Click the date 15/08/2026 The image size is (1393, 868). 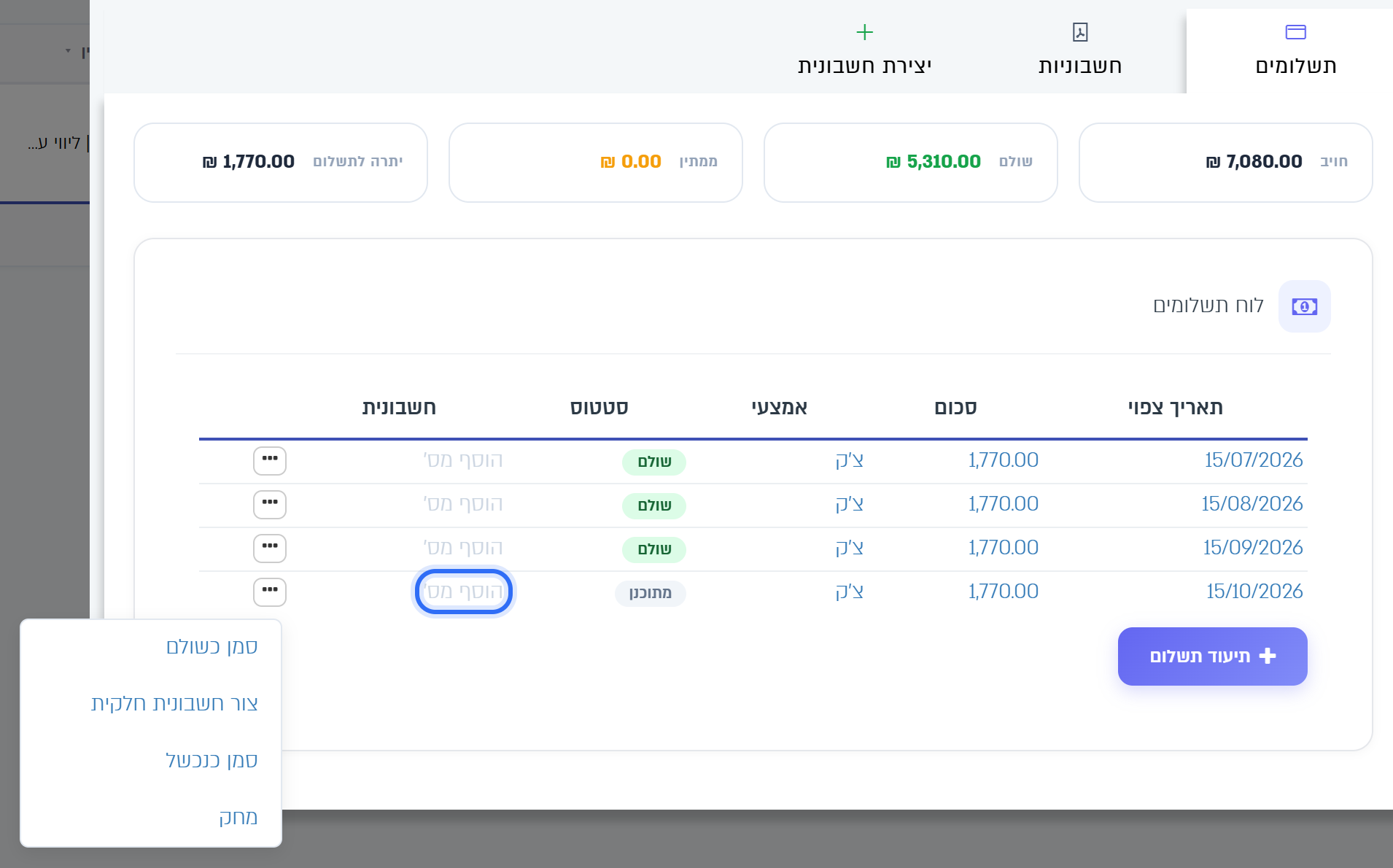tap(1252, 504)
